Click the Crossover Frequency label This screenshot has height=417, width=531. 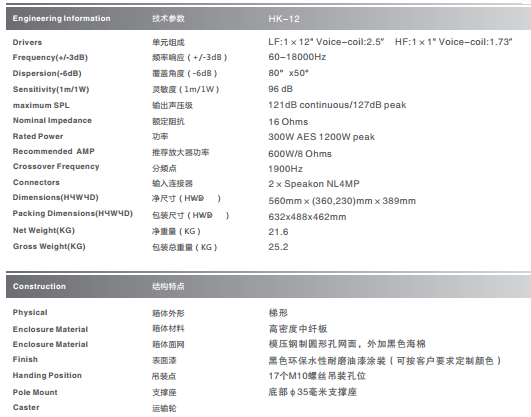point(56,166)
